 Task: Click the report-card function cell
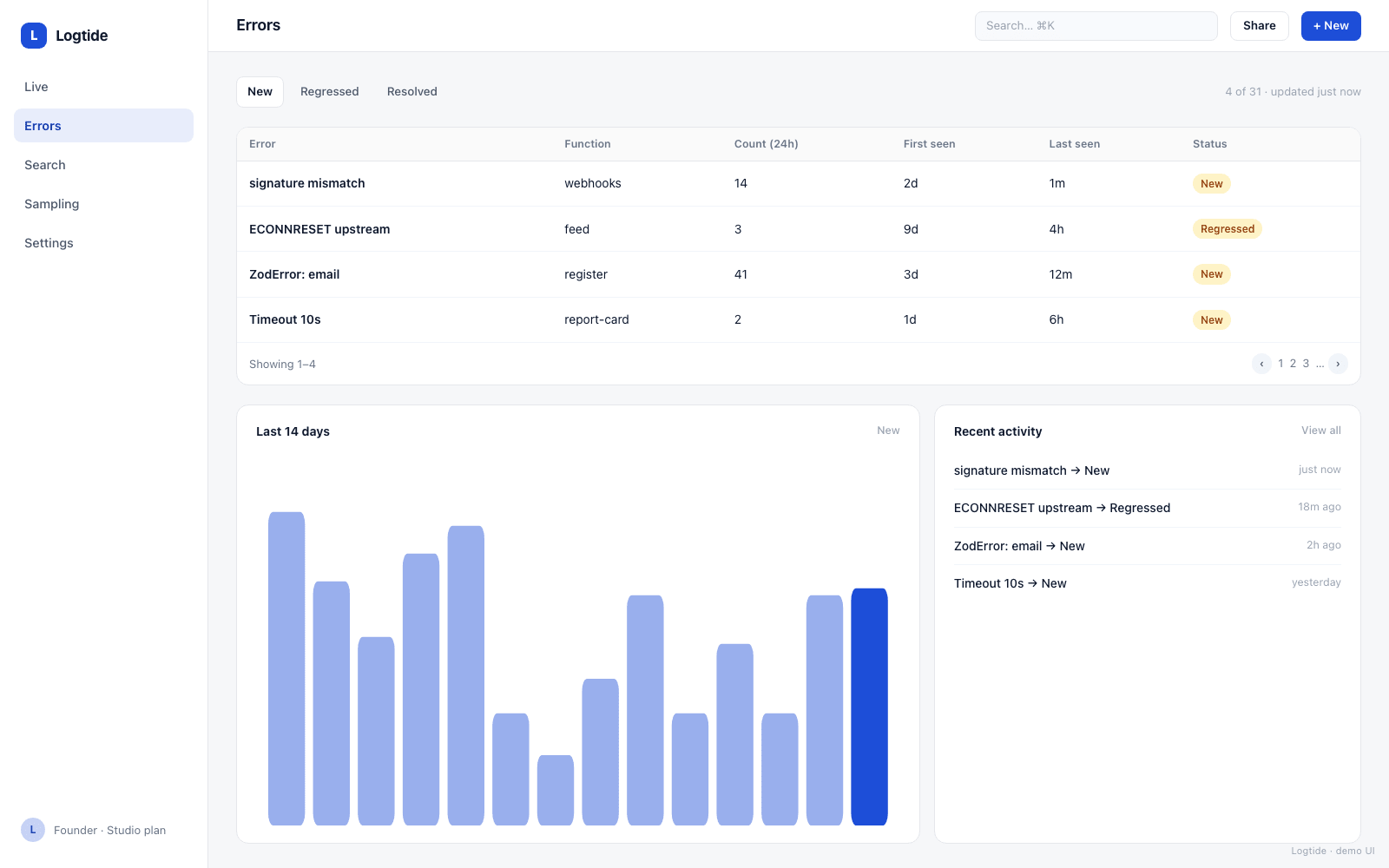(596, 319)
